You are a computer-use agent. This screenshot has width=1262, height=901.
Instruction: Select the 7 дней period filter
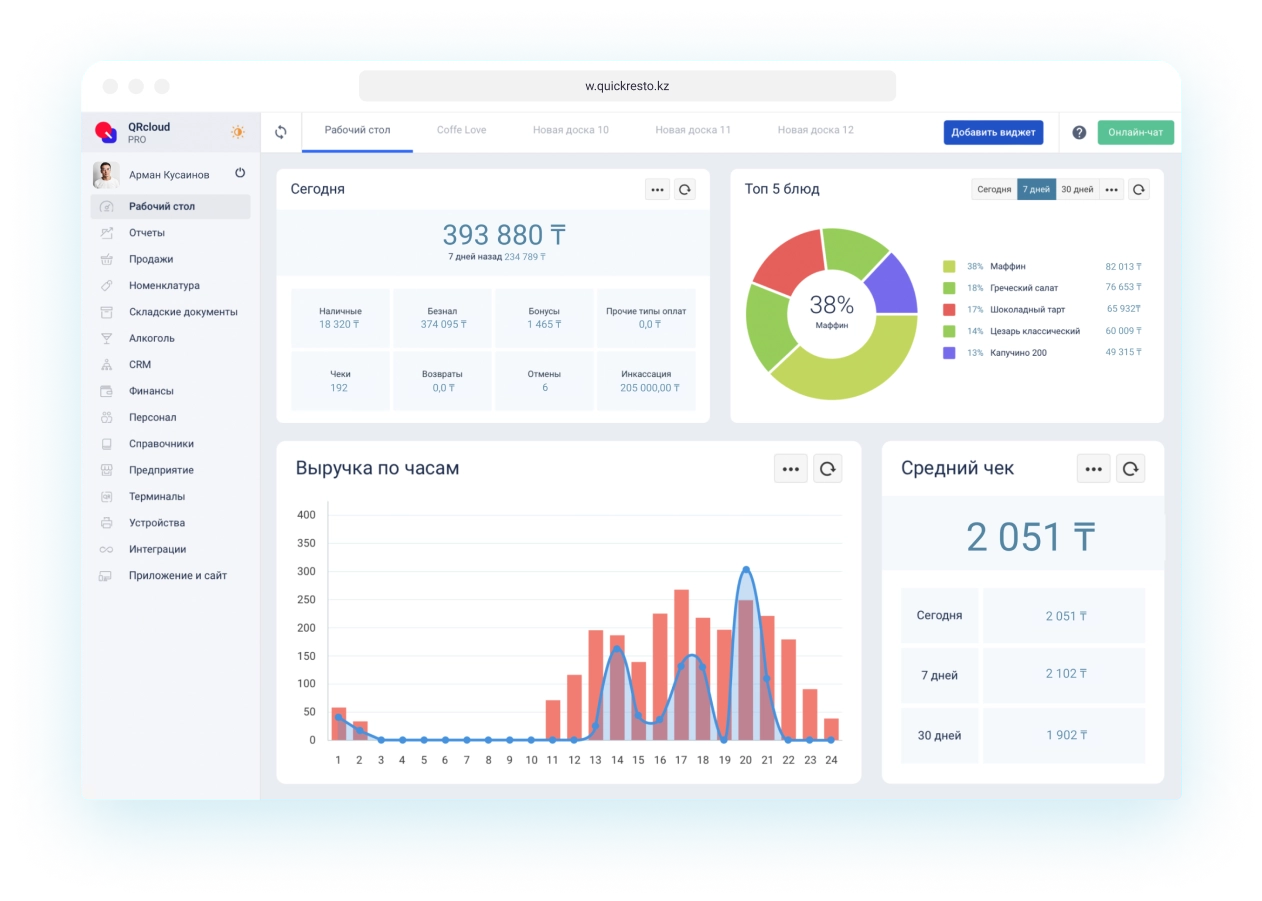pyautogui.click(x=1036, y=189)
